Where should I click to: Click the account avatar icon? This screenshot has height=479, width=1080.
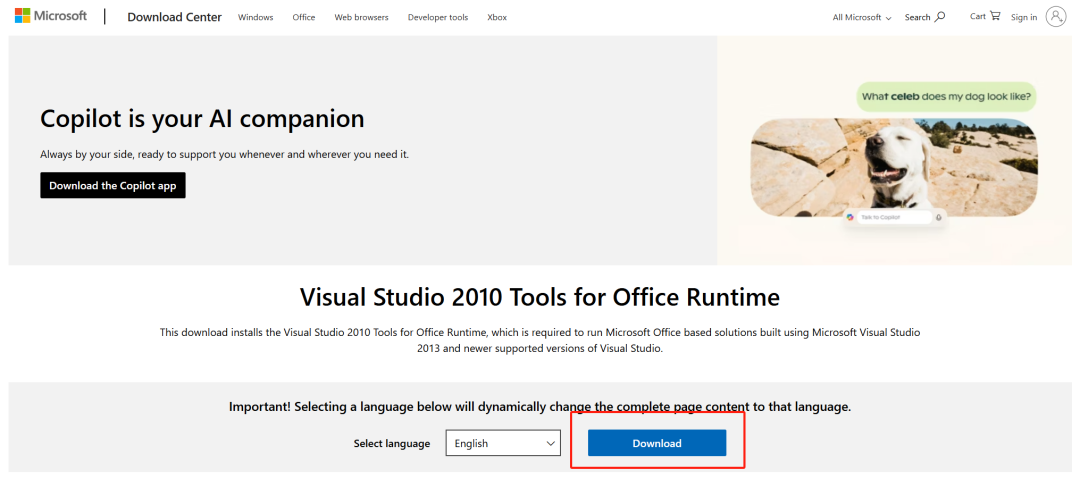[1056, 17]
